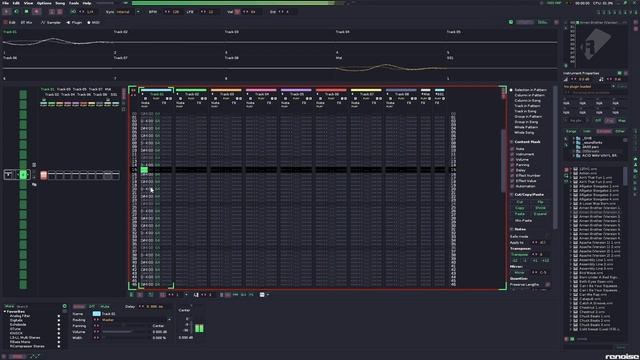Screen dimensions: 640x360
Task: Enable the record (edit mode) button
Action: pyautogui.click(x=37, y=12)
